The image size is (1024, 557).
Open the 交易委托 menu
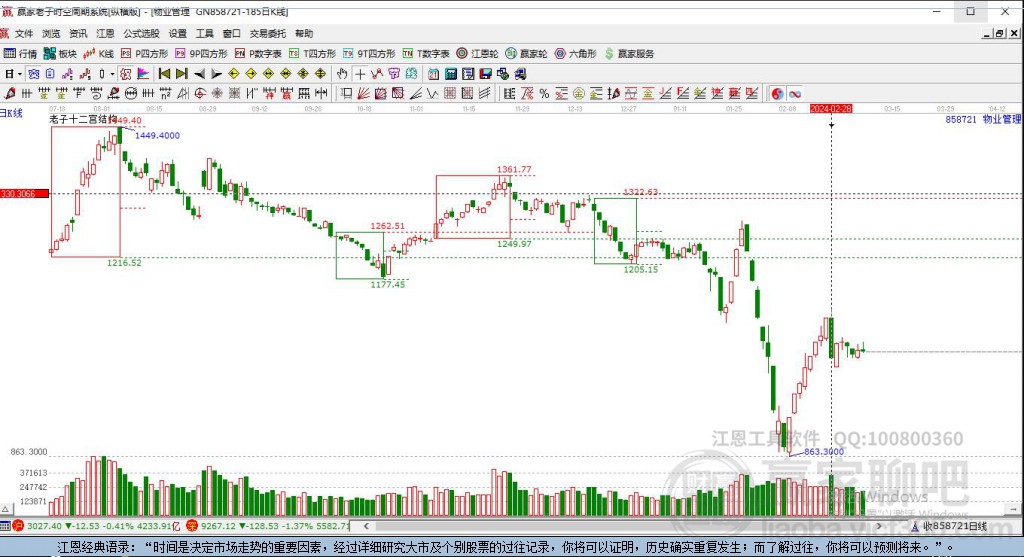[267, 33]
